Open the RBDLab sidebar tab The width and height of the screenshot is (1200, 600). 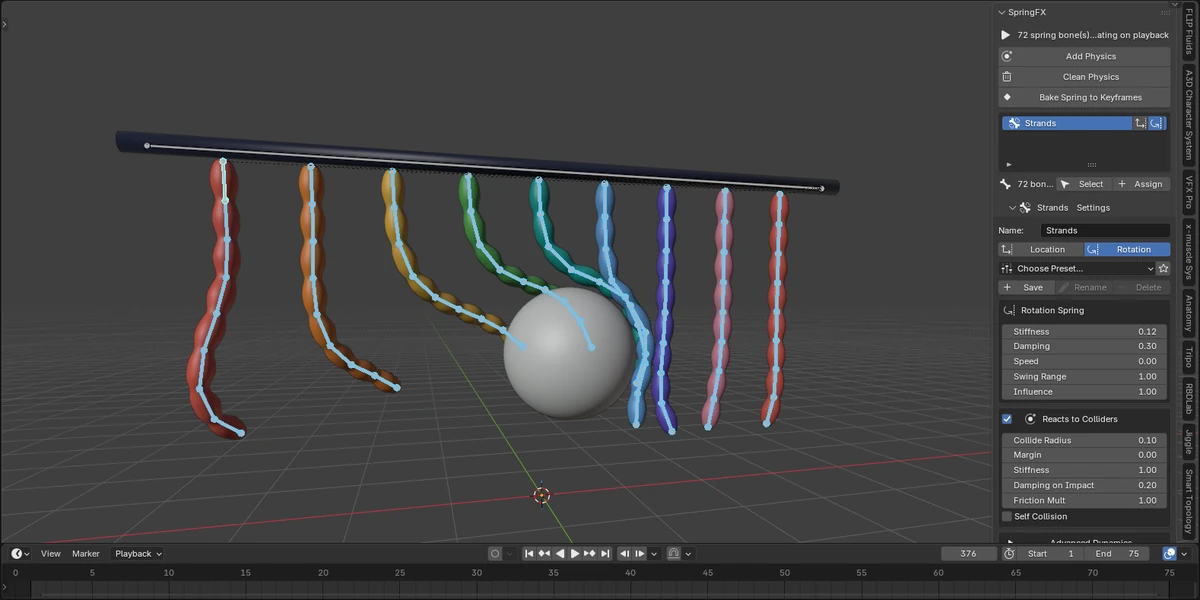click(1189, 398)
